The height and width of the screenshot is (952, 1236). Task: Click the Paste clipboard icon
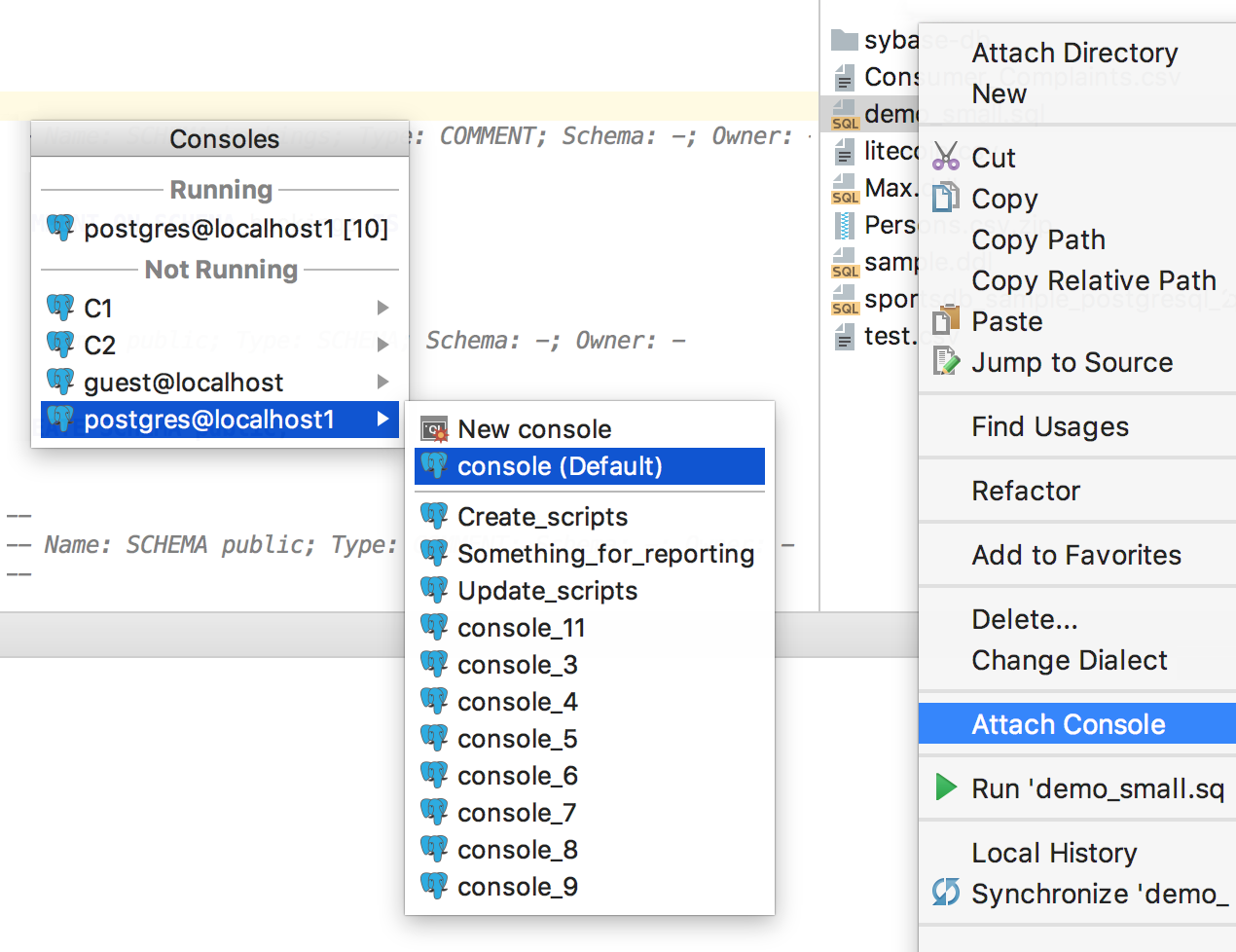pos(946,320)
